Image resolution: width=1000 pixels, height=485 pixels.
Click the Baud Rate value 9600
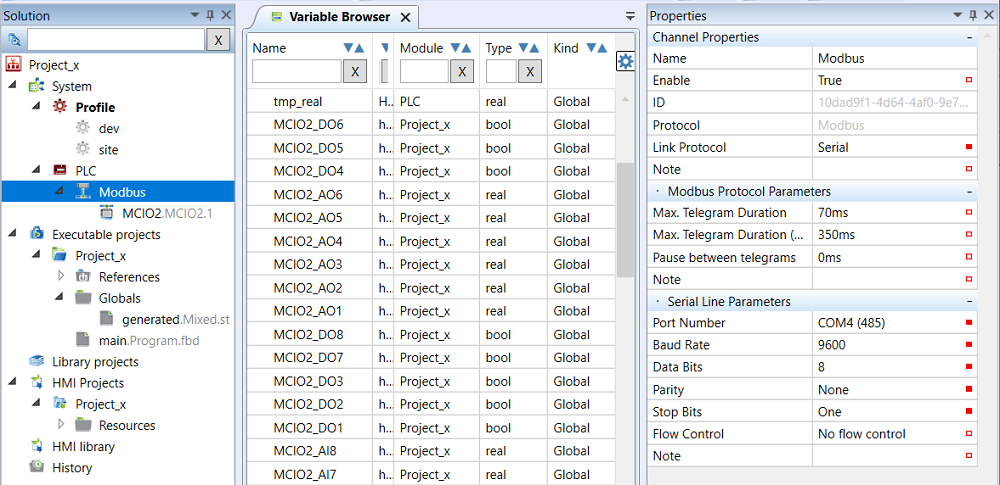point(832,345)
